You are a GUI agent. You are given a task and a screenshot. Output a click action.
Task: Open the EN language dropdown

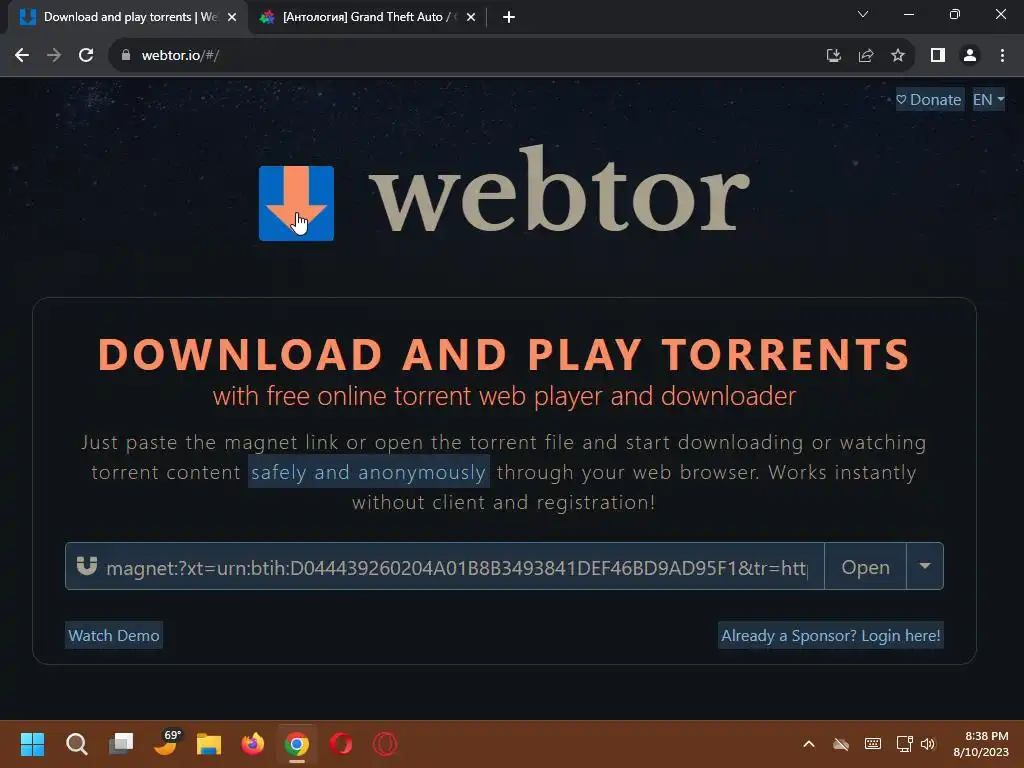tap(988, 99)
